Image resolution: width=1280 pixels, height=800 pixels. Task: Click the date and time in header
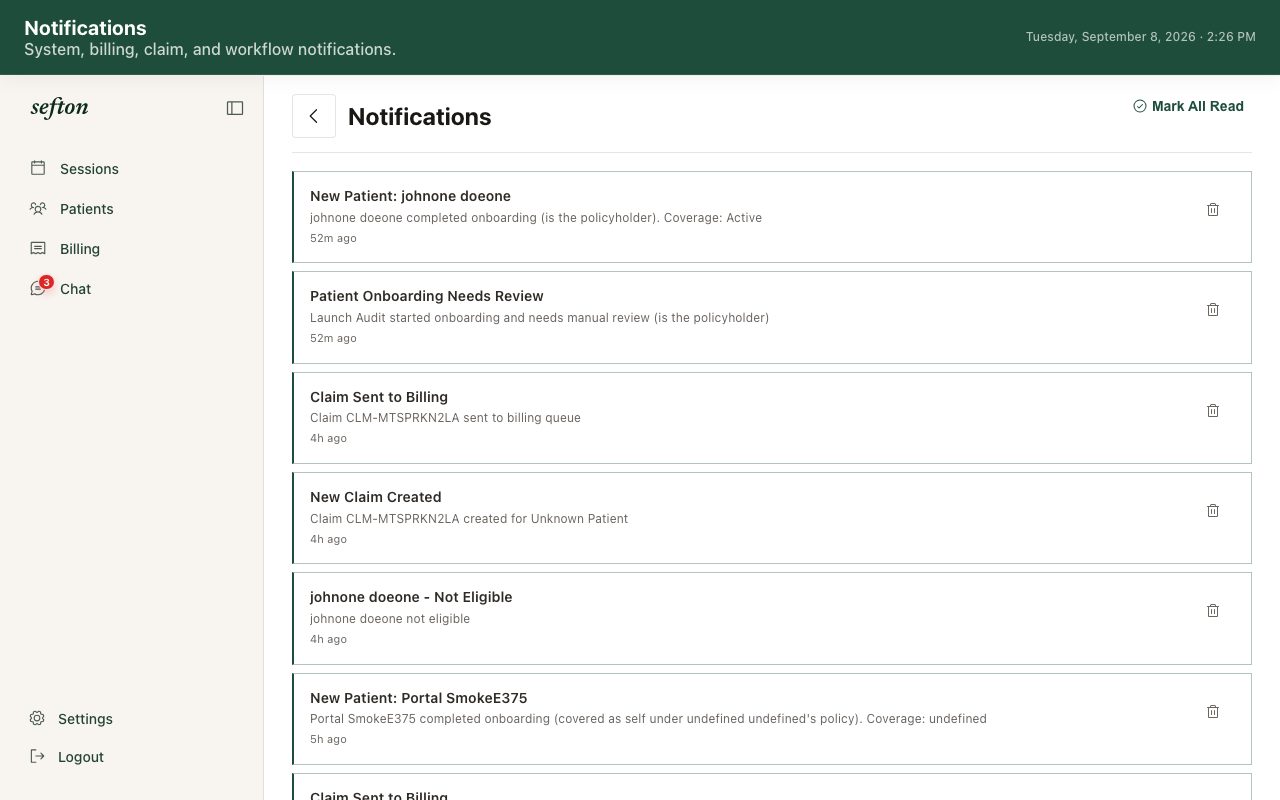click(1141, 37)
